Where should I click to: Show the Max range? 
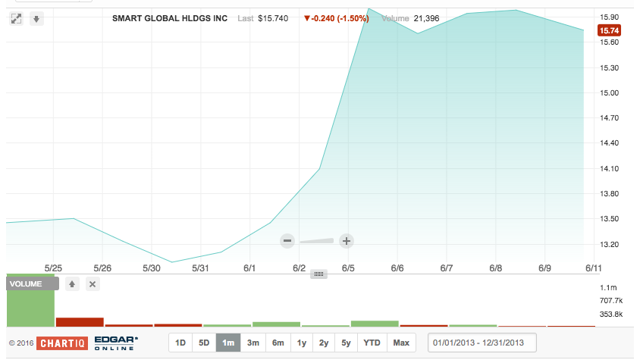click(401, 343)
